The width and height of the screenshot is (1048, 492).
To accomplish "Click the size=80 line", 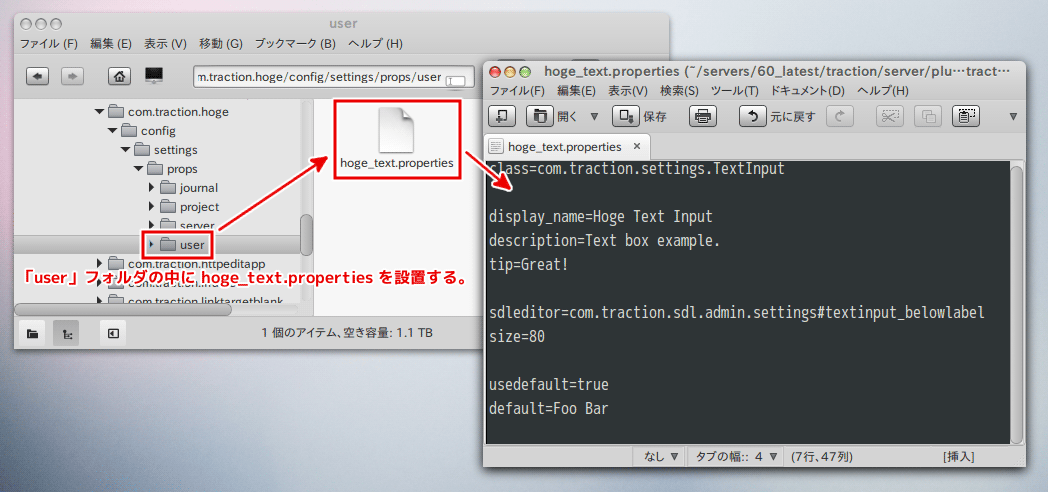I will 517,337.
